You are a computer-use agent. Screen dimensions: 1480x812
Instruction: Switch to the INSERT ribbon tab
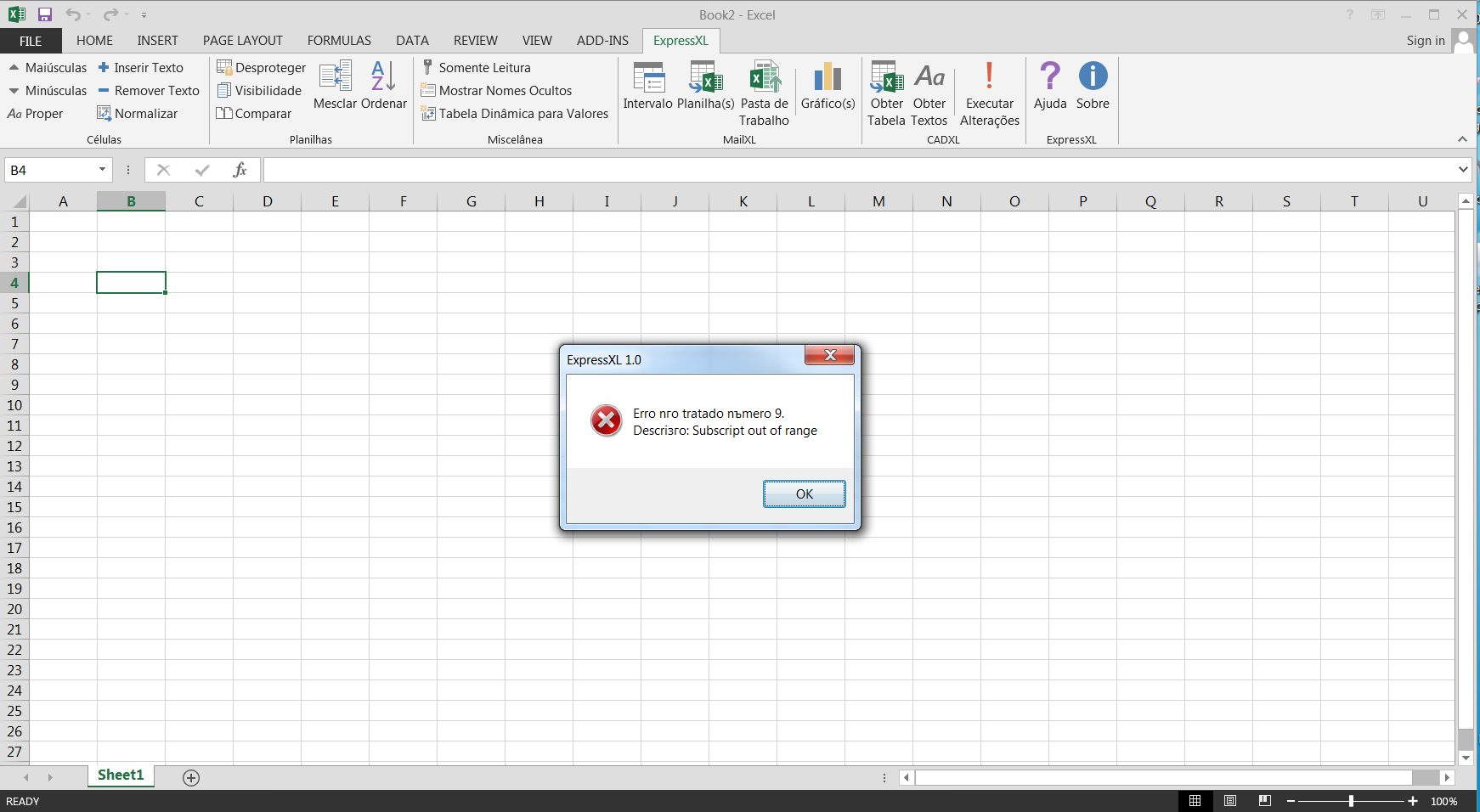point(158,41)
